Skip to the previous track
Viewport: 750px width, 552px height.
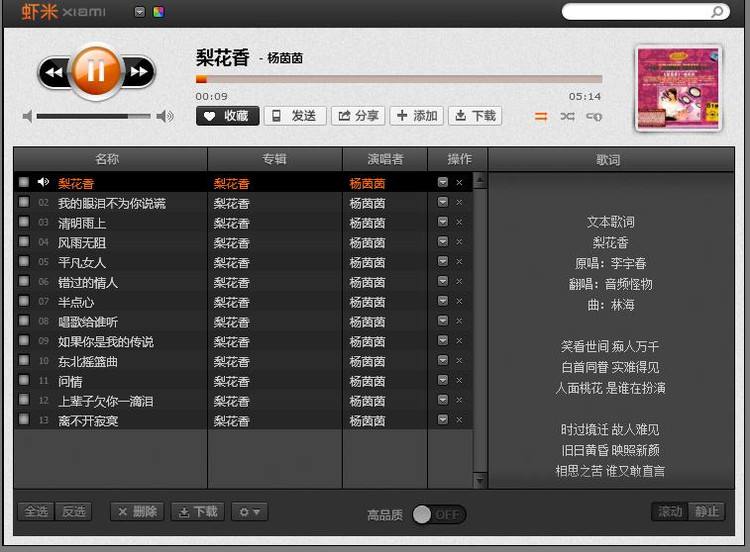pyautogui.click(x=55, y=72)
